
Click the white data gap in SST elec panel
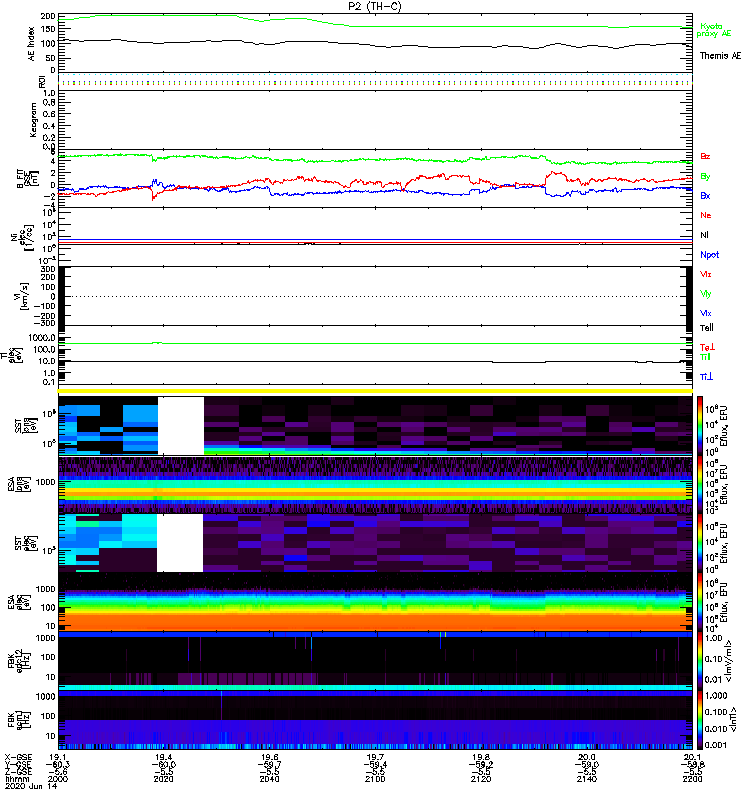180,543
